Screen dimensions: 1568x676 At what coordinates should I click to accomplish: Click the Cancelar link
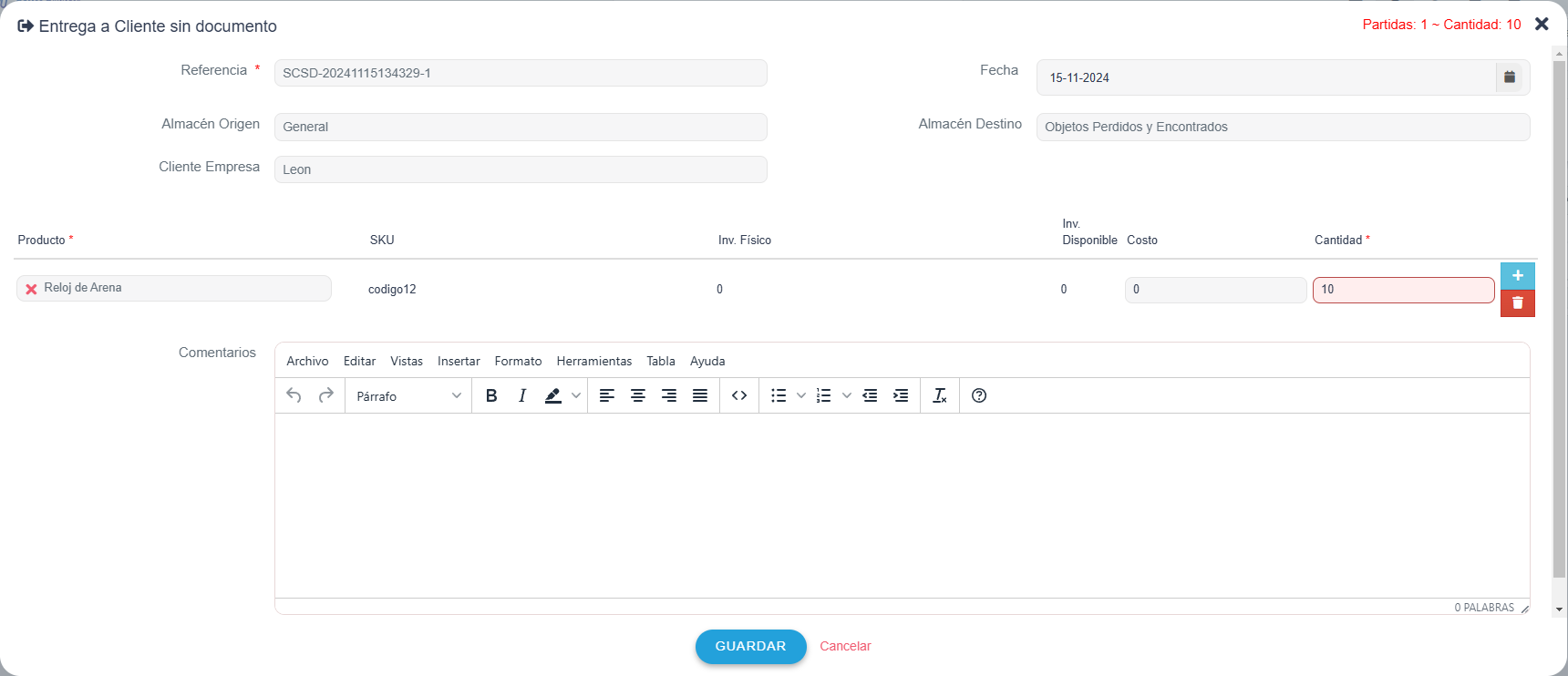[845, 646]
